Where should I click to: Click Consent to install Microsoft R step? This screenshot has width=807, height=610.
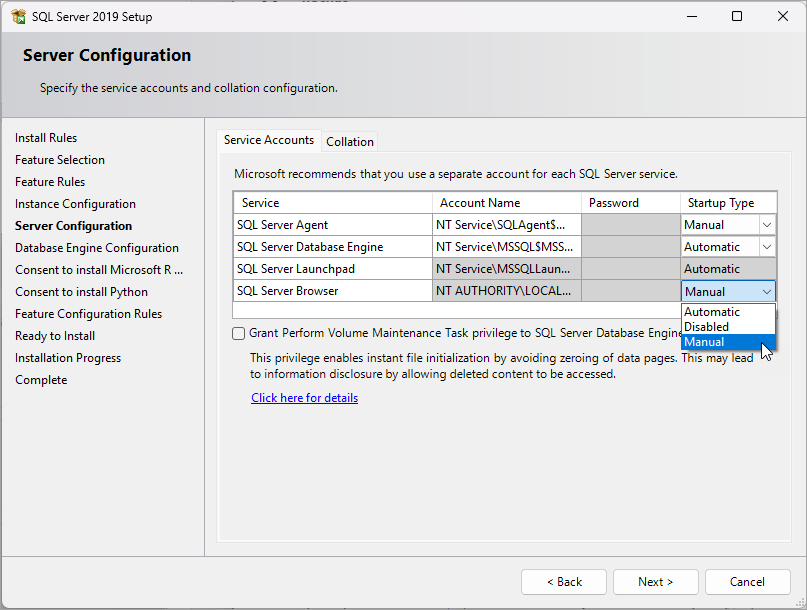click(x=99, y=270)
